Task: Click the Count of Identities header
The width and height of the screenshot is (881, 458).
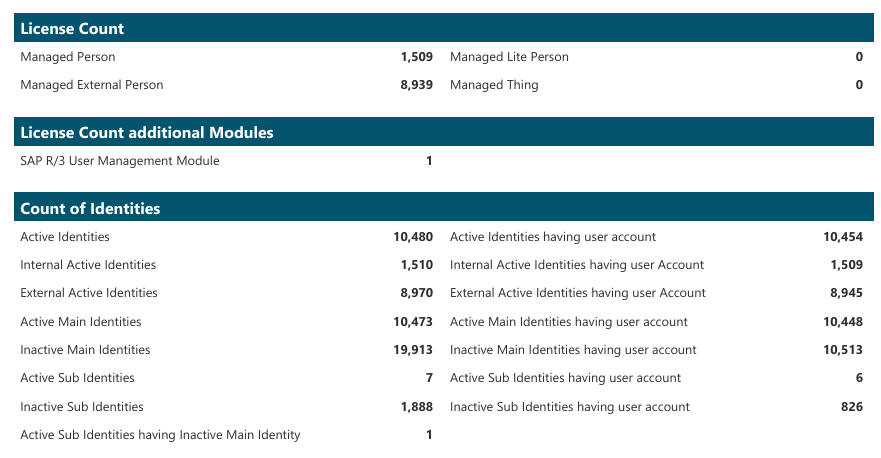Action: pyautogui.click(x=444, y=208)
